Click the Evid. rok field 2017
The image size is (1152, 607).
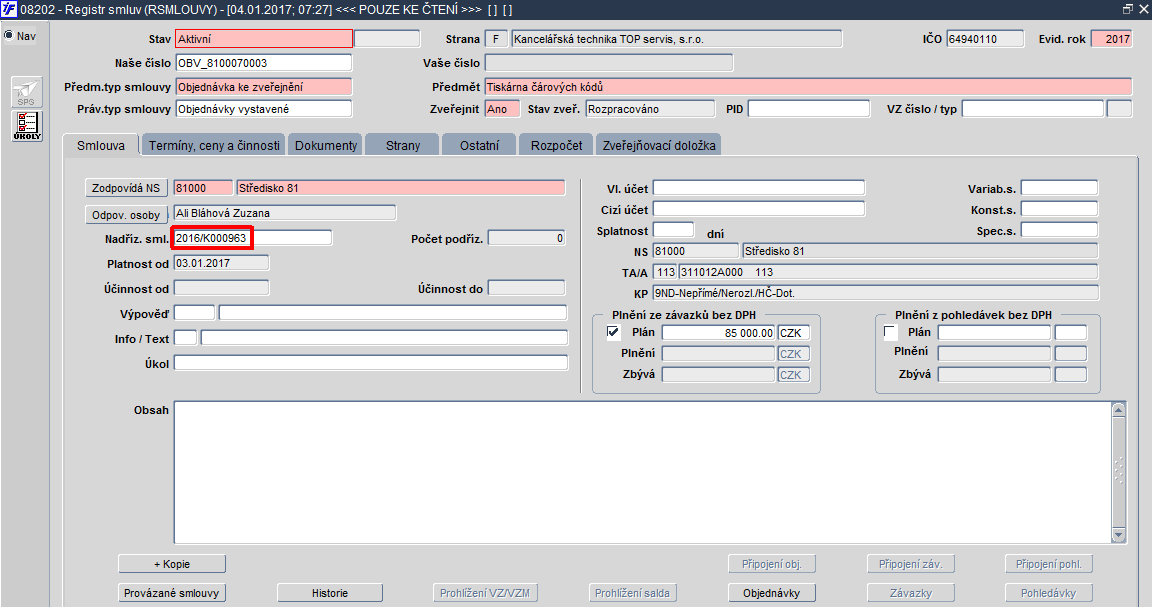1112,39
